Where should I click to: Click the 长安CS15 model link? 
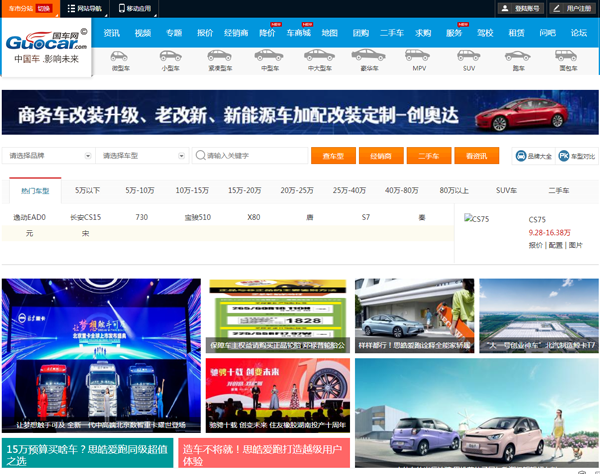click(86, 217)
